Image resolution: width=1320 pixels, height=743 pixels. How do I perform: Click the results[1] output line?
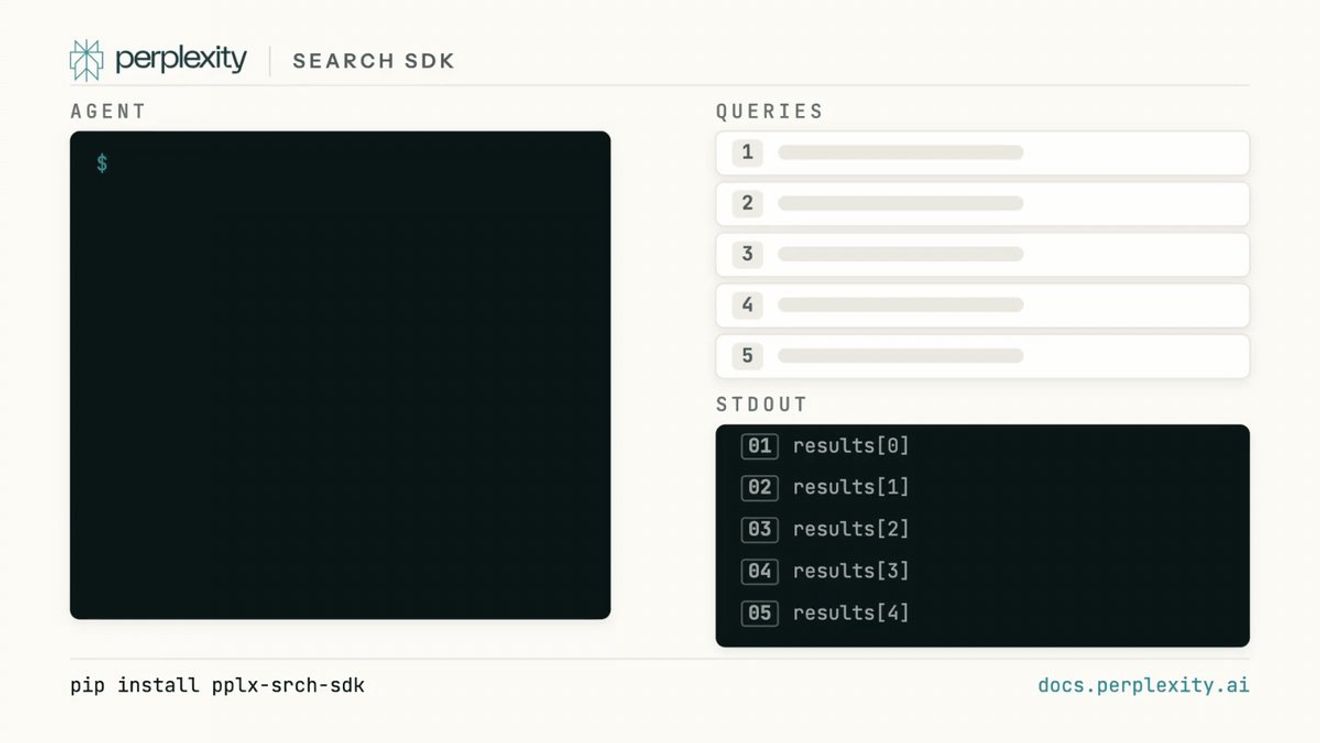click(x=851, y=488)
